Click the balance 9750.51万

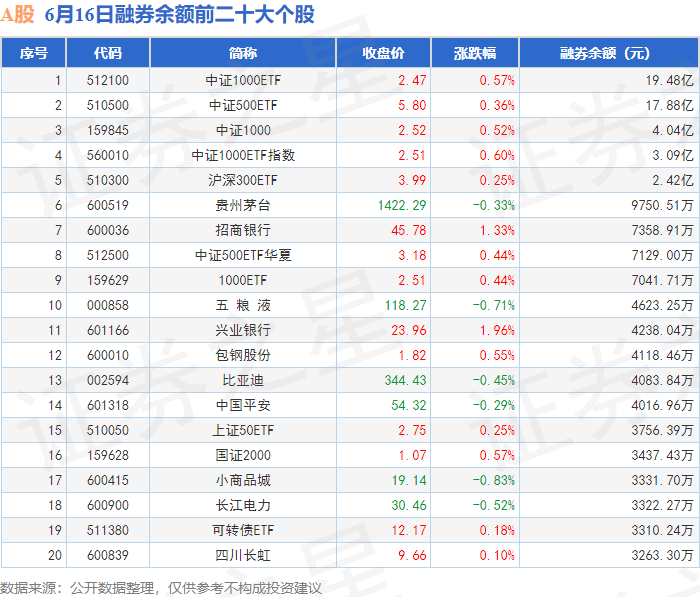[662, 205]
